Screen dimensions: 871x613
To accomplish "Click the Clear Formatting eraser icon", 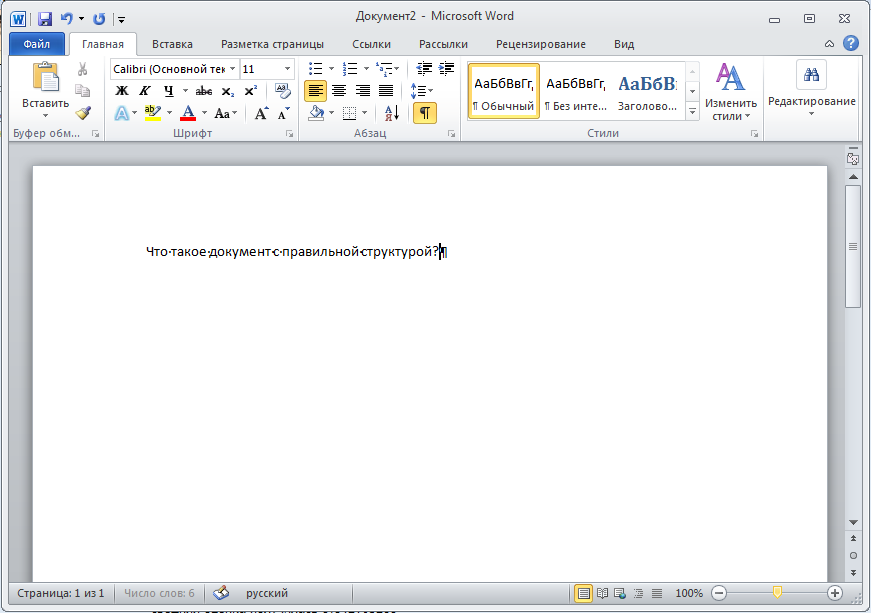I will point(283,91).
